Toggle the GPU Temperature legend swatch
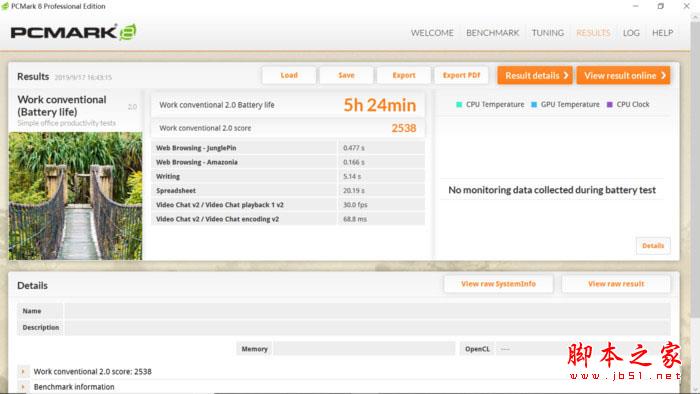 pos(534,104)
